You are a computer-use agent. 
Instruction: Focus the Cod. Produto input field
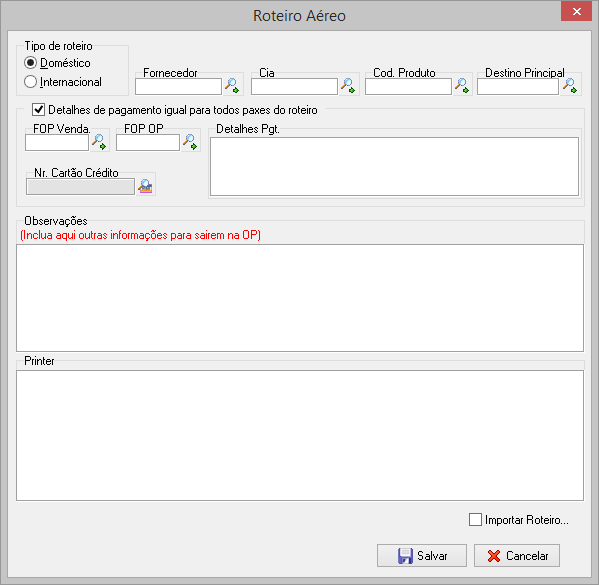click(x=408, y=86)
